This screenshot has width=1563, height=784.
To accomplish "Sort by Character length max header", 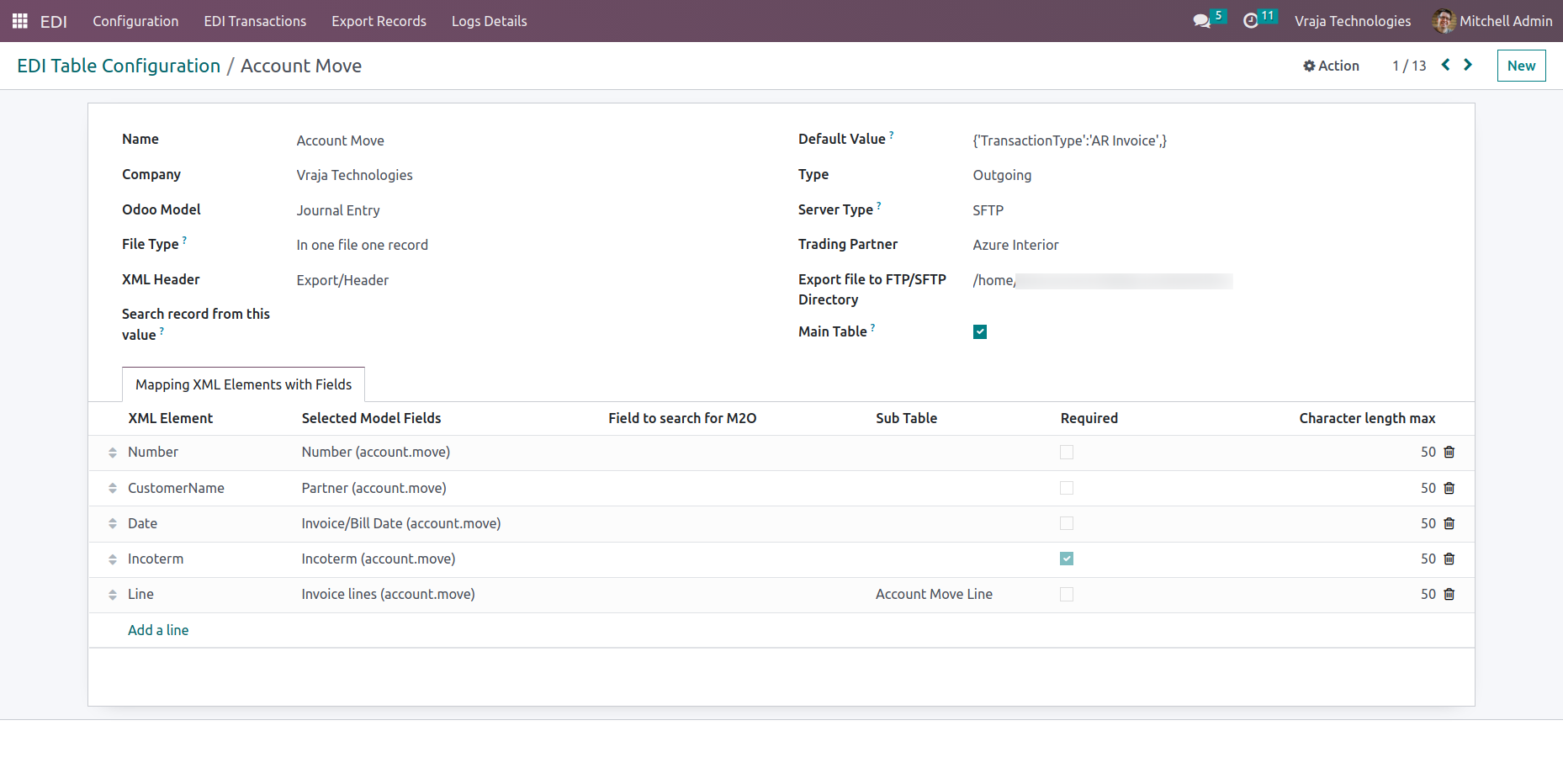I will (1367, 418).
